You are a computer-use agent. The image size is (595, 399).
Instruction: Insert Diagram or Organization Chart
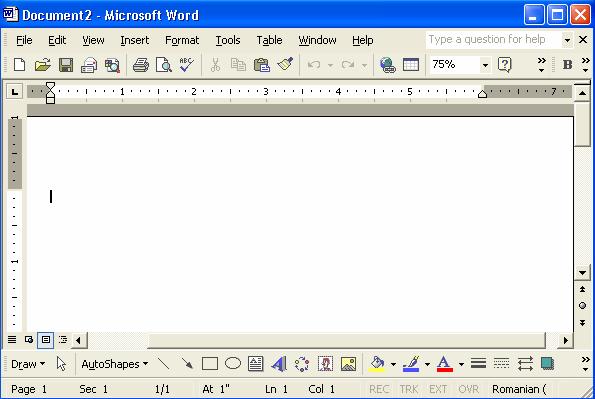302,364
